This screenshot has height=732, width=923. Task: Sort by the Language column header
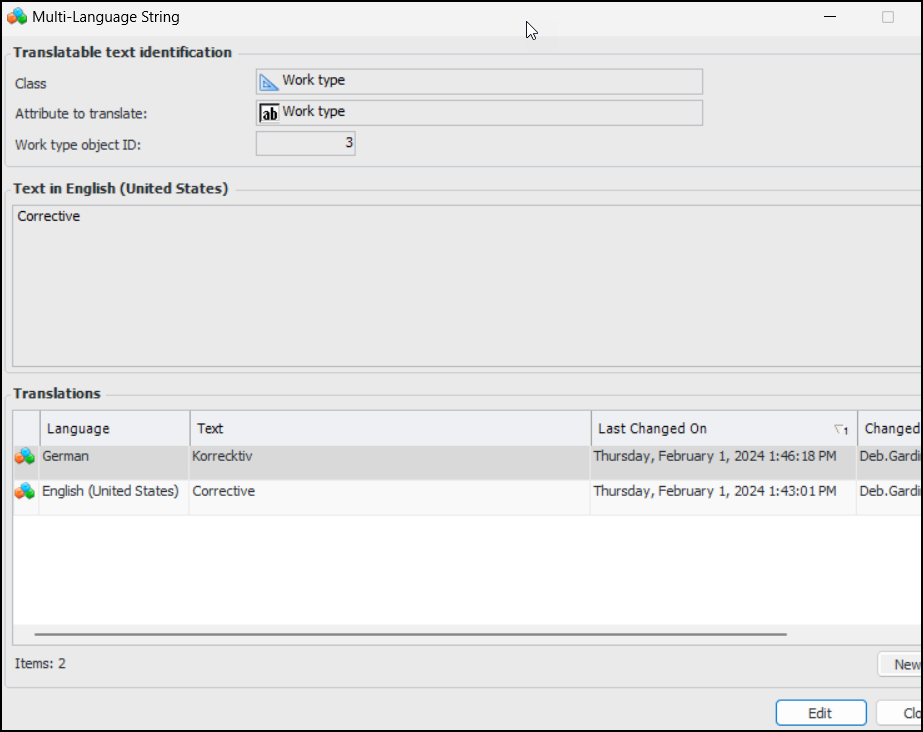click(115, 428)
